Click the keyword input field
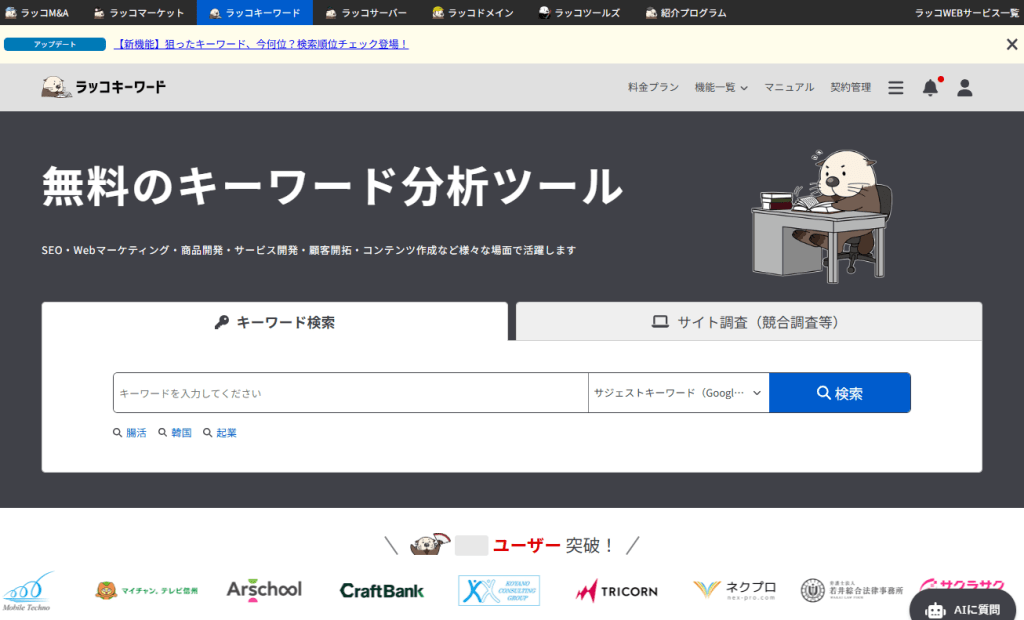Screen dimensions: 1024x620 [x=350, y=393]
